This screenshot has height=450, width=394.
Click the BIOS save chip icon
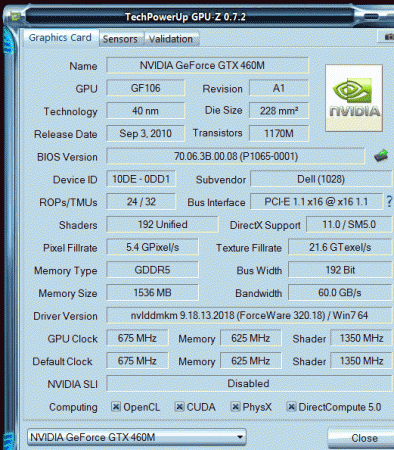(381, 156)
